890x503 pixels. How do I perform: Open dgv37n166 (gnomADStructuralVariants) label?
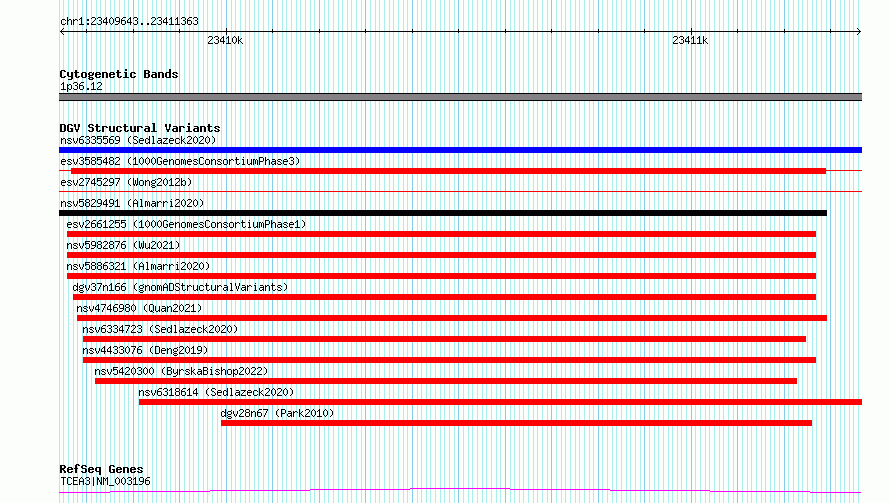(180, 287)
